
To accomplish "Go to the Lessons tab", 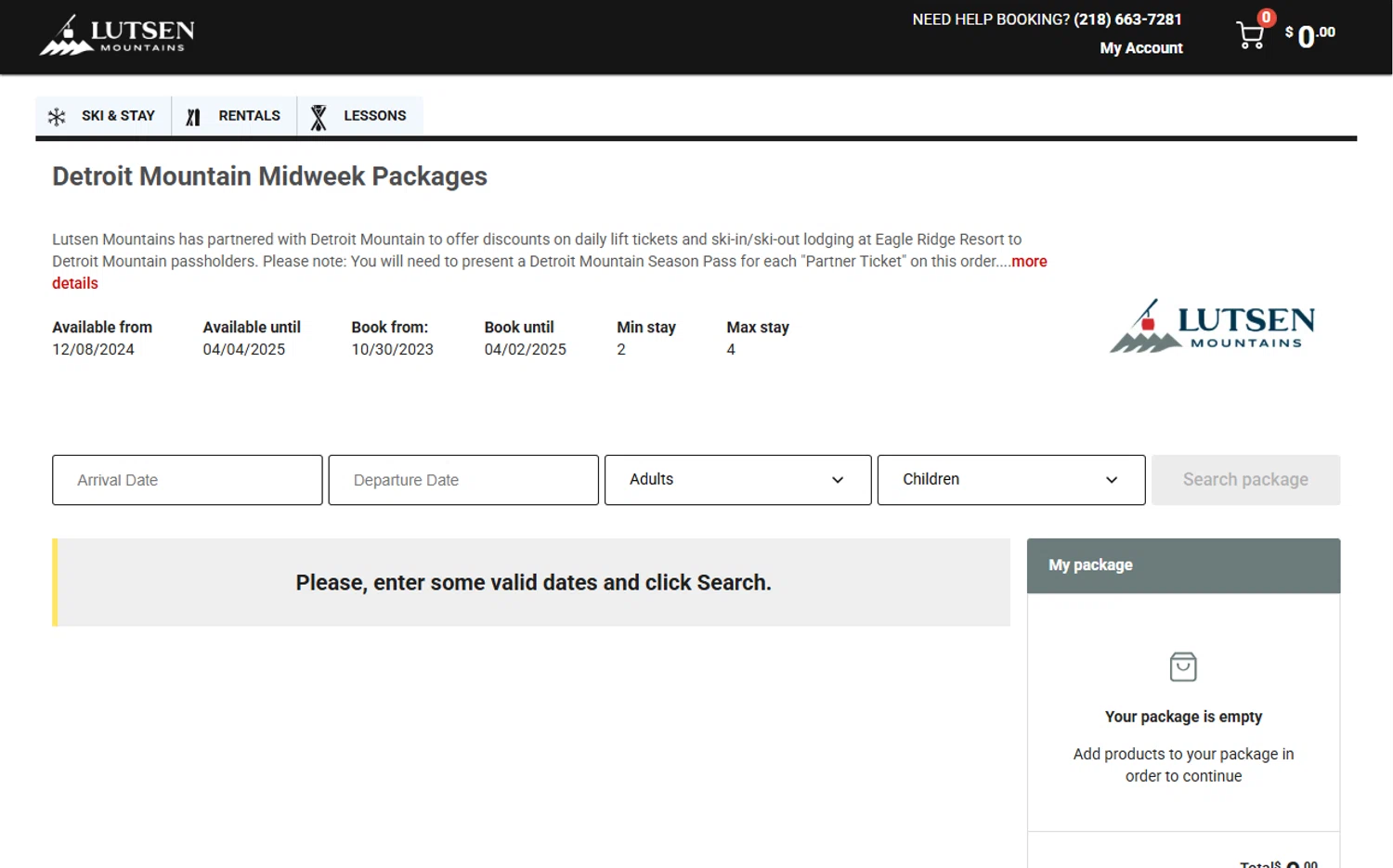I will pos(360,116).
